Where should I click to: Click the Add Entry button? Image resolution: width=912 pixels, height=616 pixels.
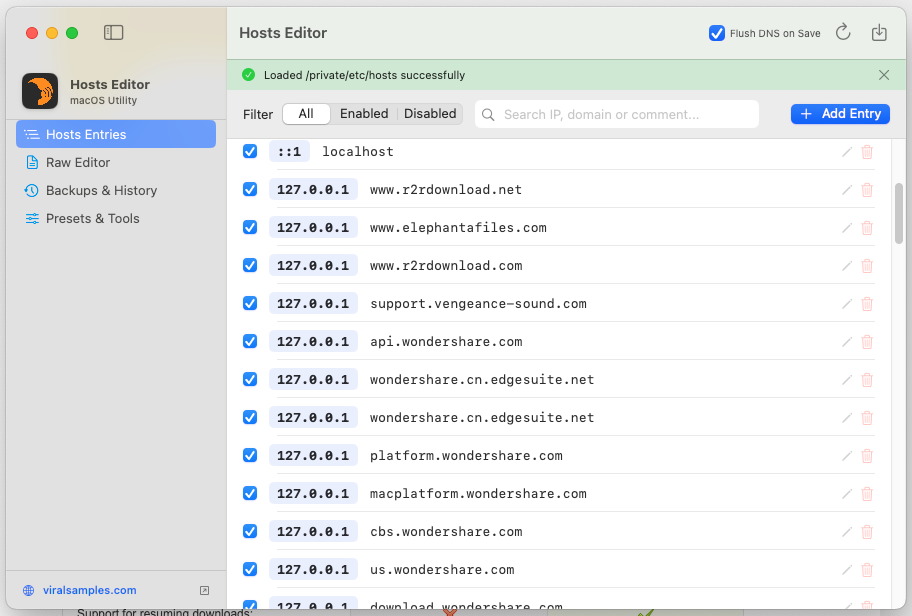tap(840, 114)
